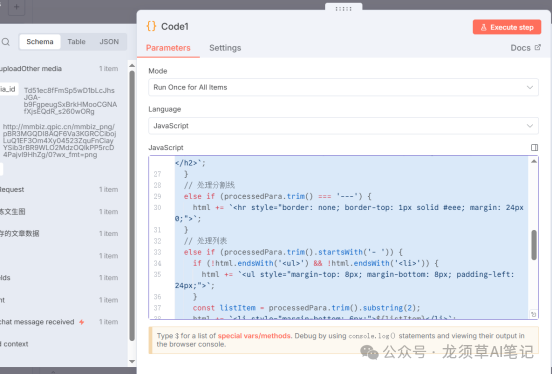Switch to JSON view

109,42
